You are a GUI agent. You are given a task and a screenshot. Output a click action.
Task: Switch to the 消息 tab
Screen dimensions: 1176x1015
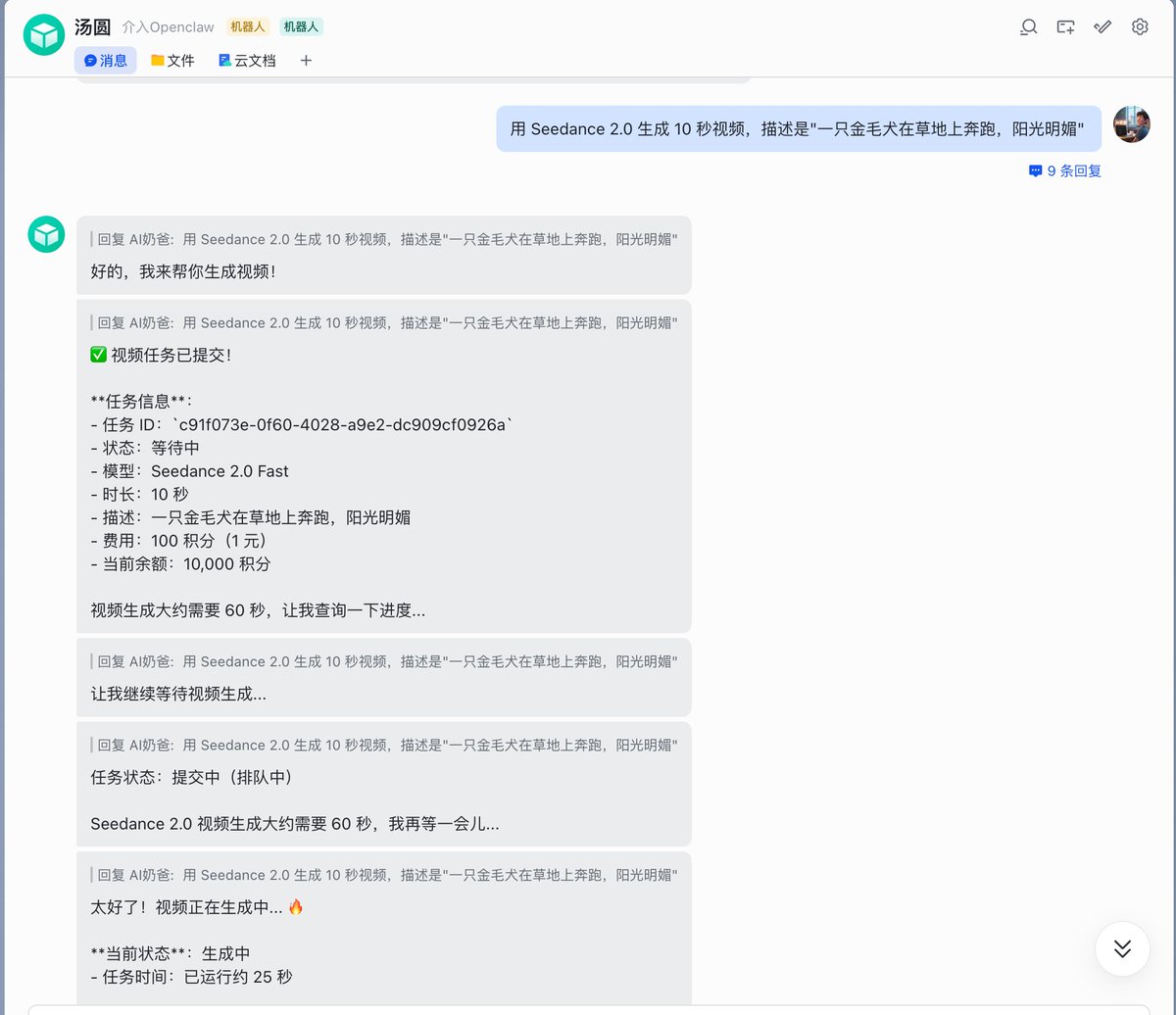106,61
